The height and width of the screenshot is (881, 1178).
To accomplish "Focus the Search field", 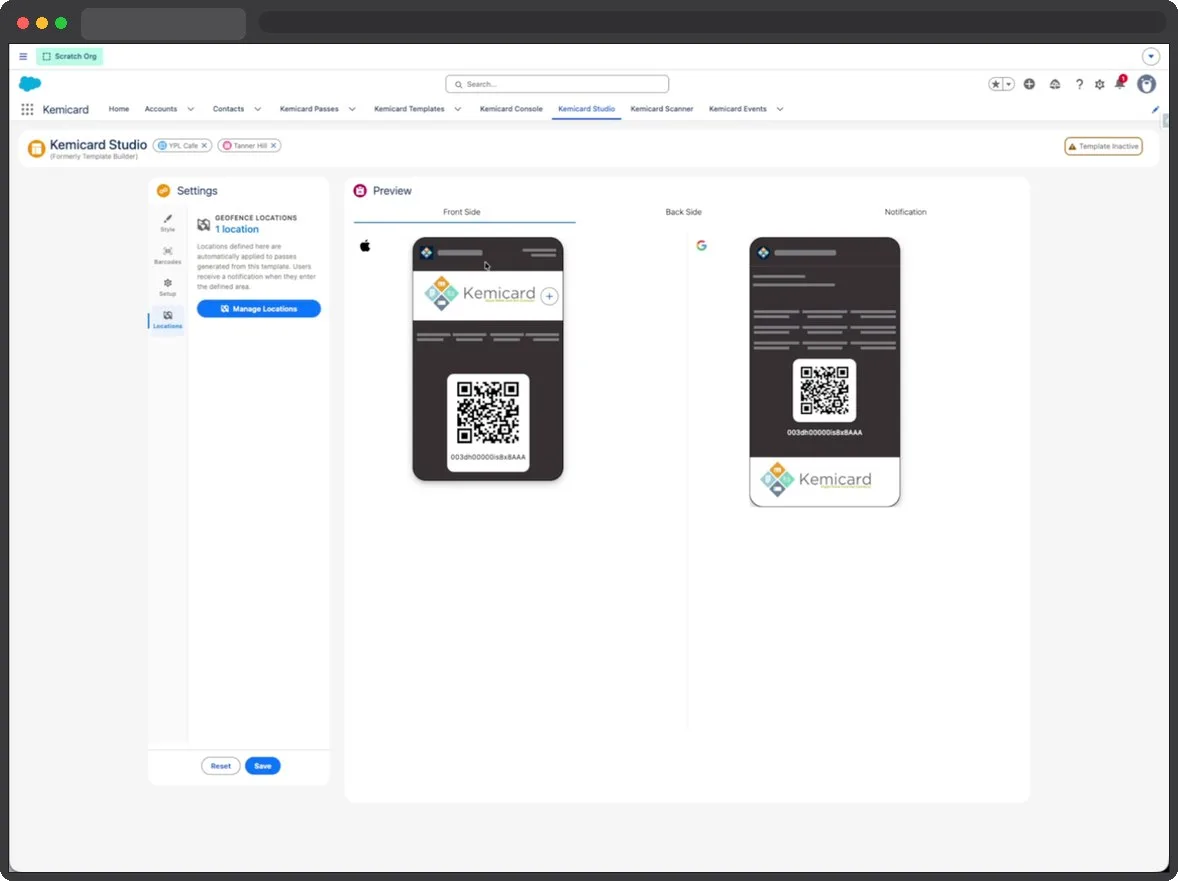I will tap(557, 84).
